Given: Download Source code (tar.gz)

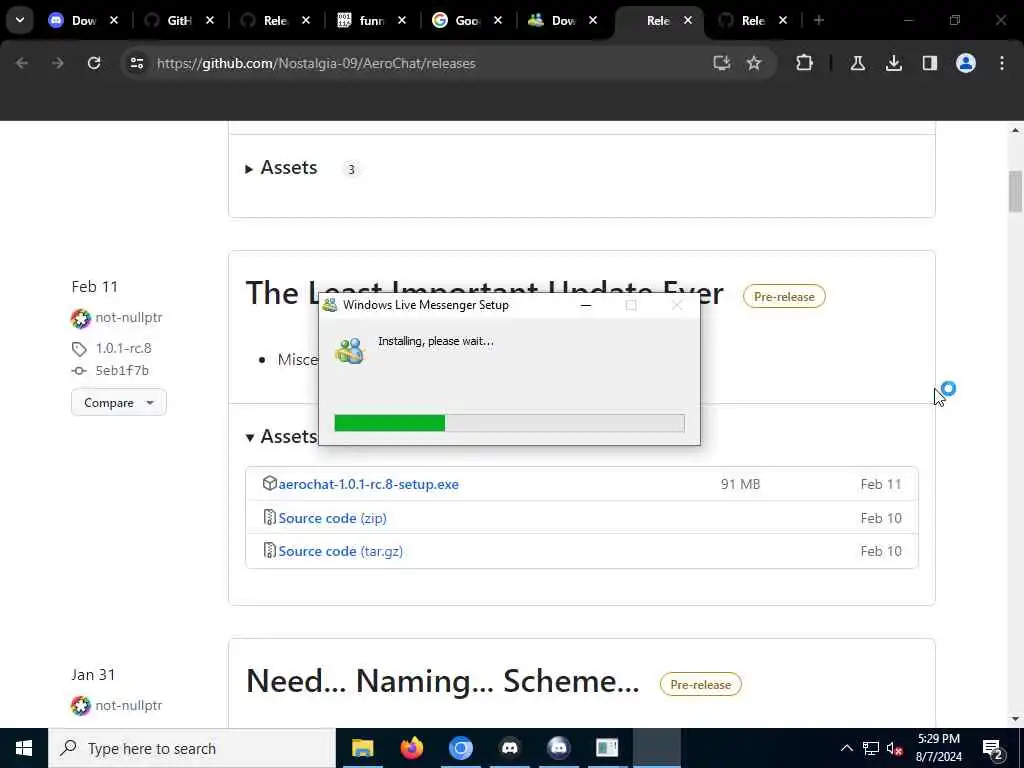Looking at the screenshot, I should click(x=340, y=551).
